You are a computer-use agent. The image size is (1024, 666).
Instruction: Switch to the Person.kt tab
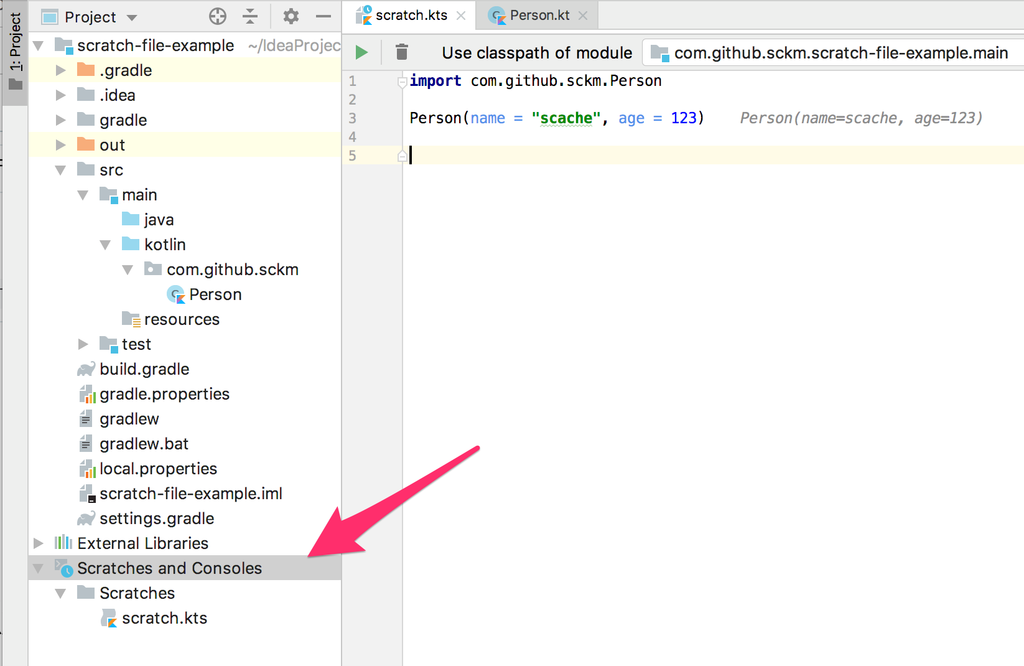click(x=537, y=15)
